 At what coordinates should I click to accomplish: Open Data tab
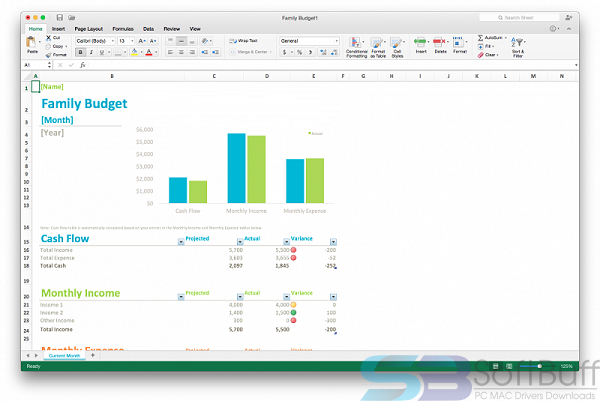[x=148, y=29]
